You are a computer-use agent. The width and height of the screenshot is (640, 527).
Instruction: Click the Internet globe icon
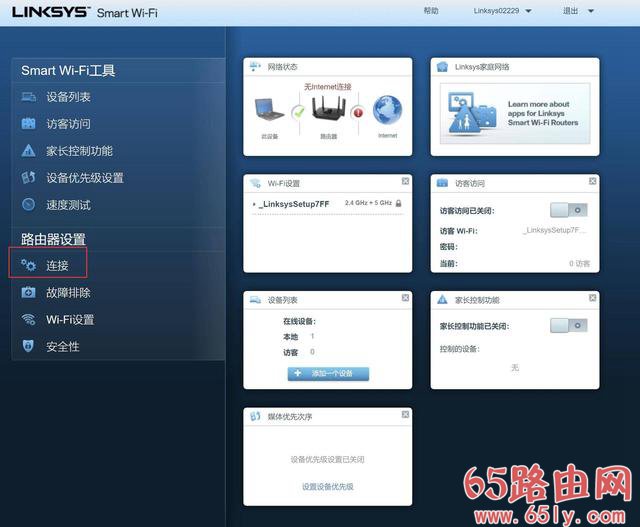[x=387, y=110]
